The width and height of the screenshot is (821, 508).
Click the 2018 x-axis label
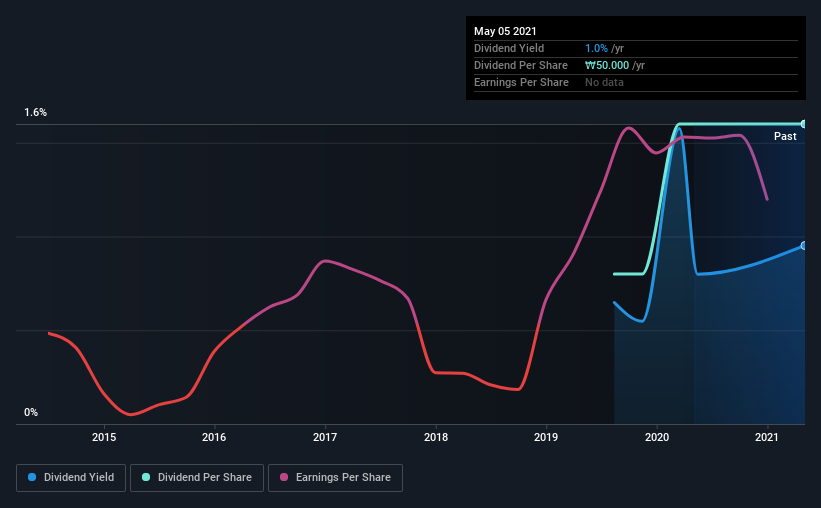tap(436, 437)
